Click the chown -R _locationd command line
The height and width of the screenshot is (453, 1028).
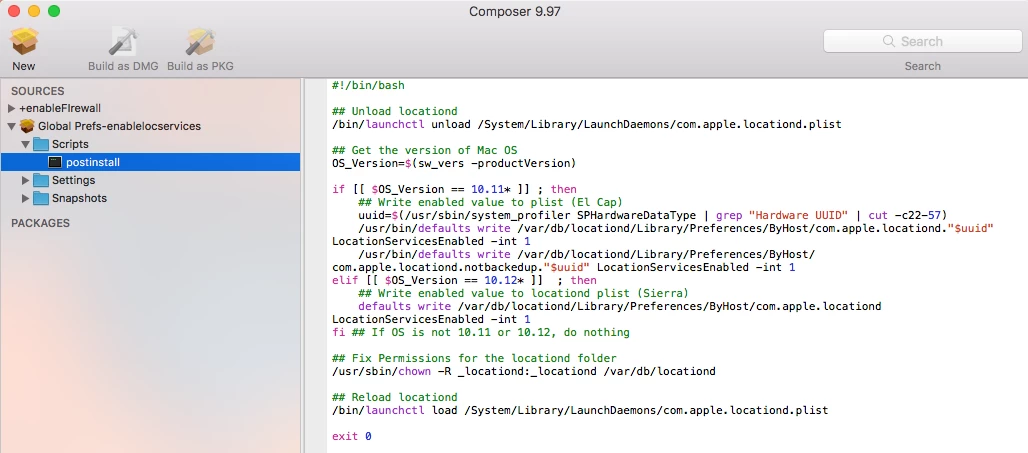524,371
